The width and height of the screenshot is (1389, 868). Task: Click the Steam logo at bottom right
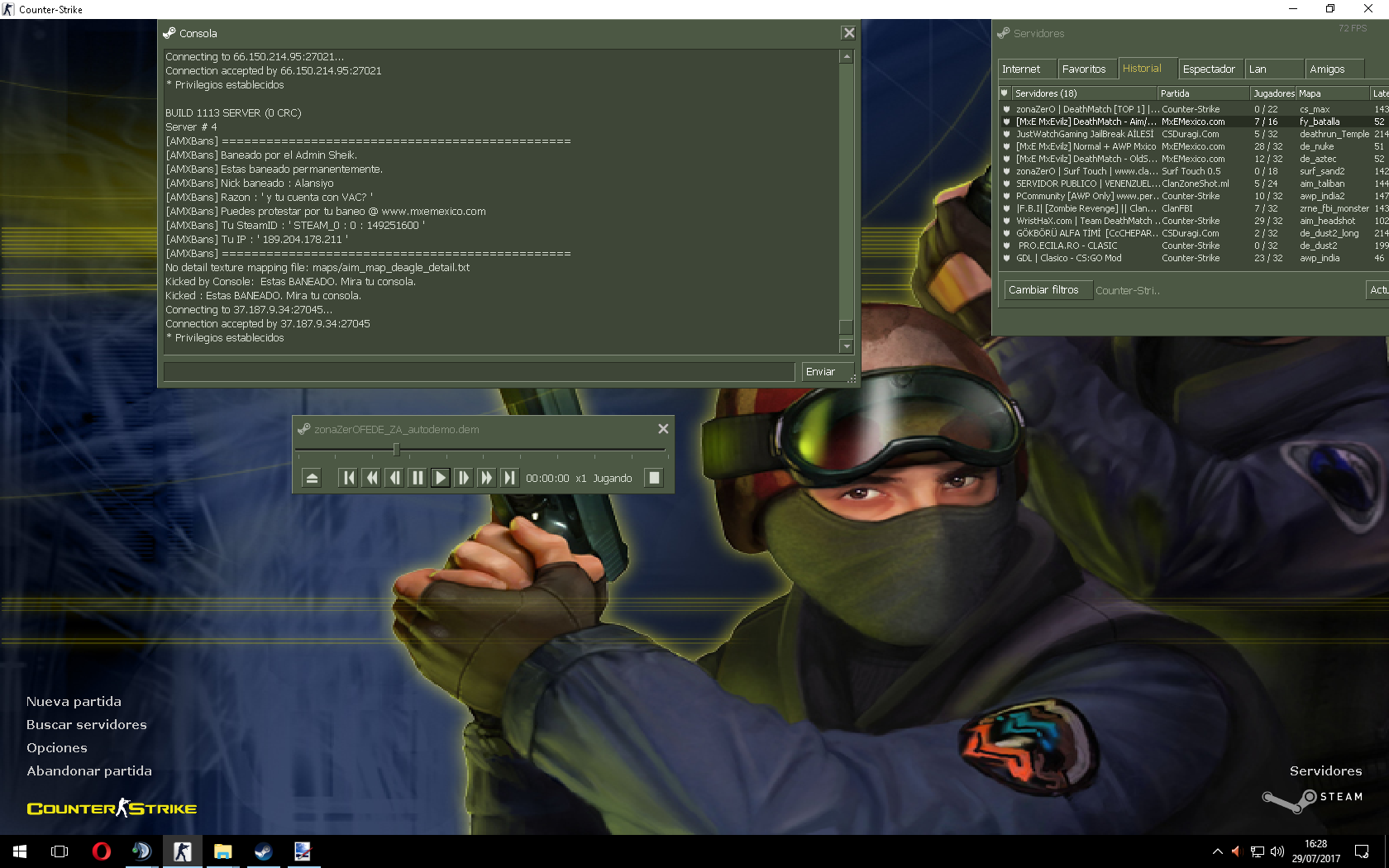pyautogui.click(x=1312, y=799)
